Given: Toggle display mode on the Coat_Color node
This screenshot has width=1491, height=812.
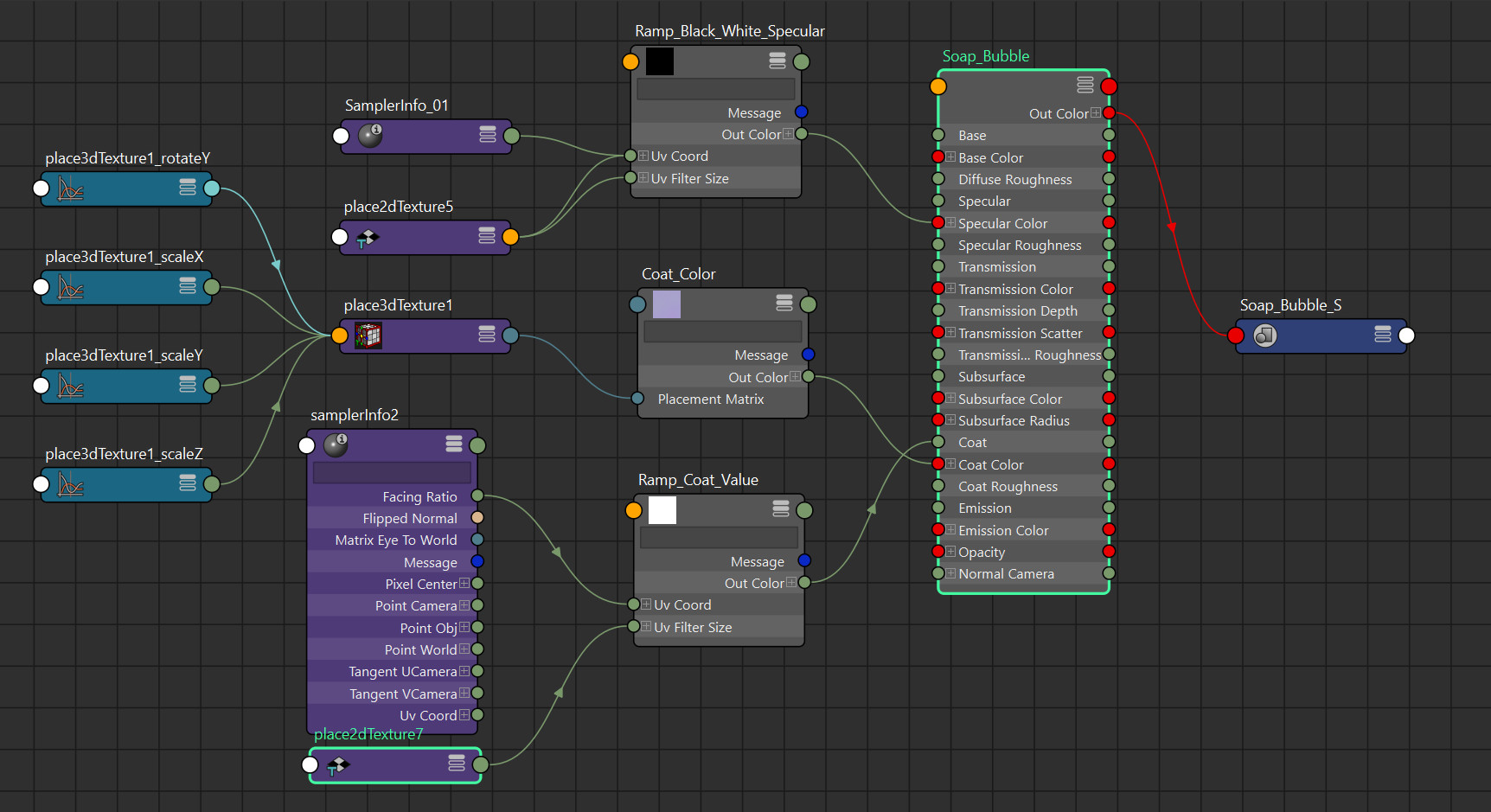Looking at the screenshot, I should (x=784, y=304).
